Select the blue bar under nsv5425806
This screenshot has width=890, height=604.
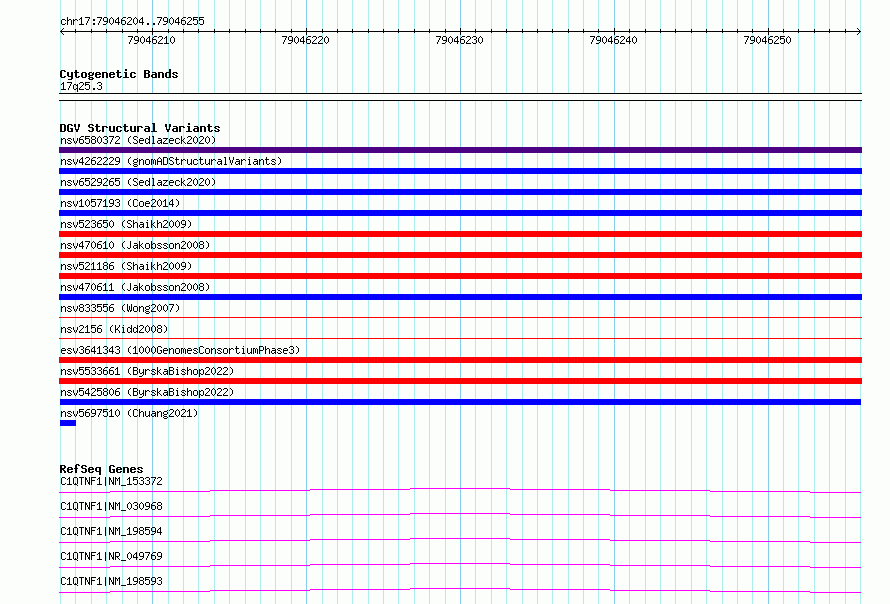[460, 402]
